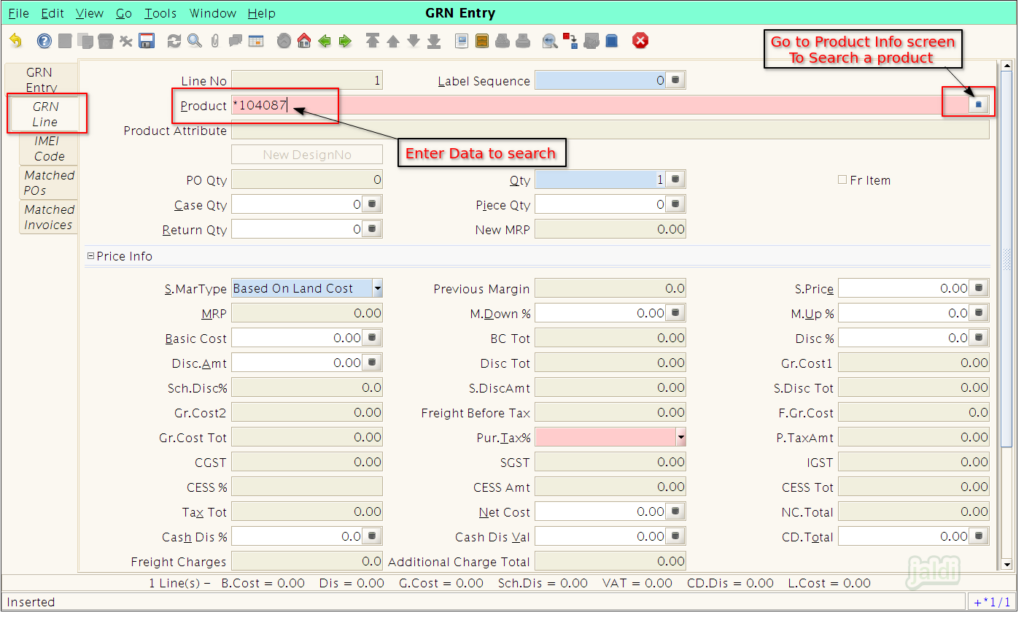Click the red circle exit window icon

coord(641,41)
